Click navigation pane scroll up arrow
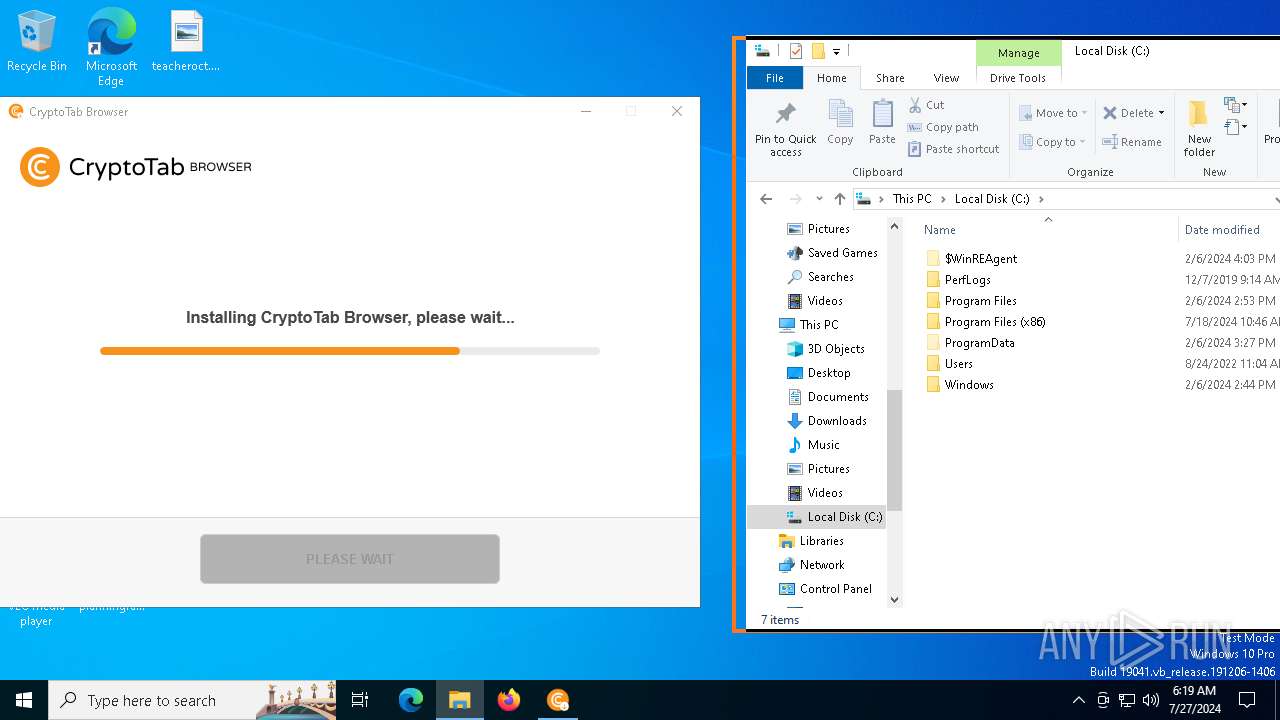Viewport: 1280px width, 720px height. tap(894, 227)
